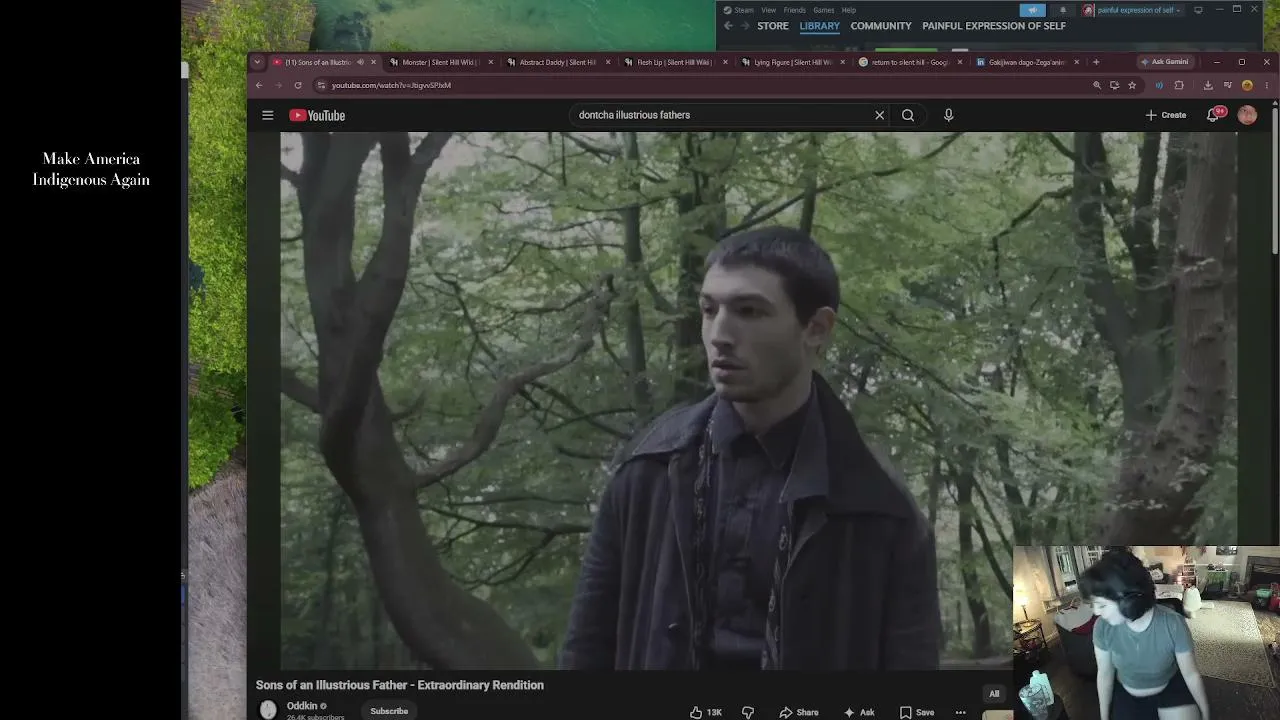Viewport: 1280px width, 720px height.
Task: Open the Friends menu in Steam
Action: (795, 10)
